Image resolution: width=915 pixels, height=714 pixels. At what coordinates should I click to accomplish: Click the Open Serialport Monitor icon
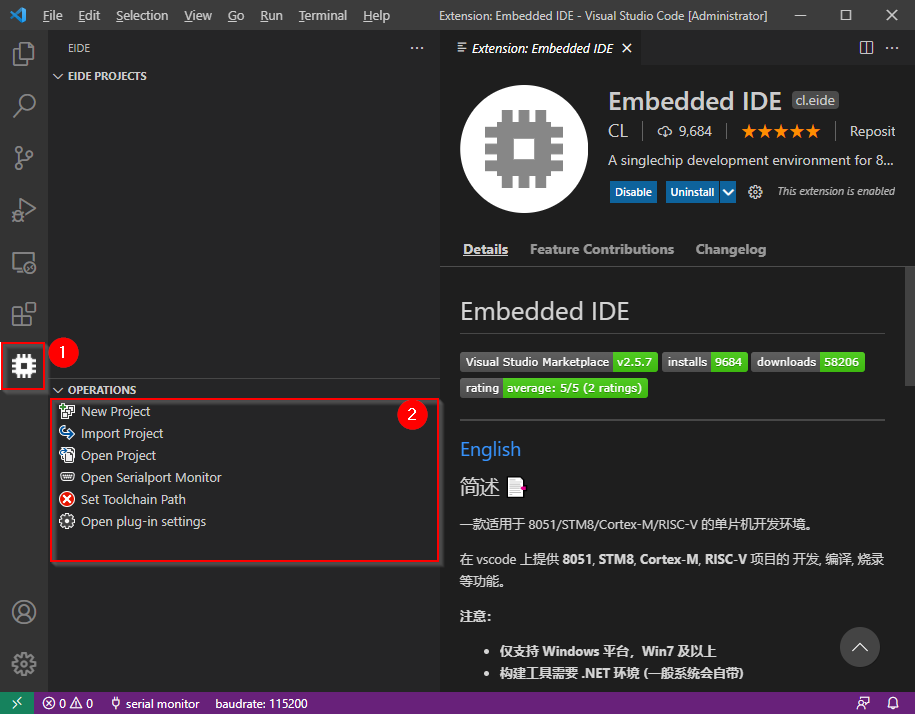pyautogui.click(x=67, y=477)
